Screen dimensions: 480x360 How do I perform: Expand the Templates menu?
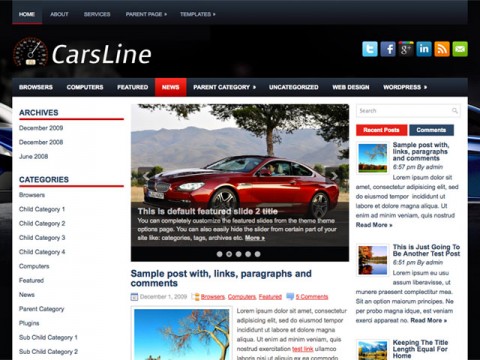pos(198,14)
